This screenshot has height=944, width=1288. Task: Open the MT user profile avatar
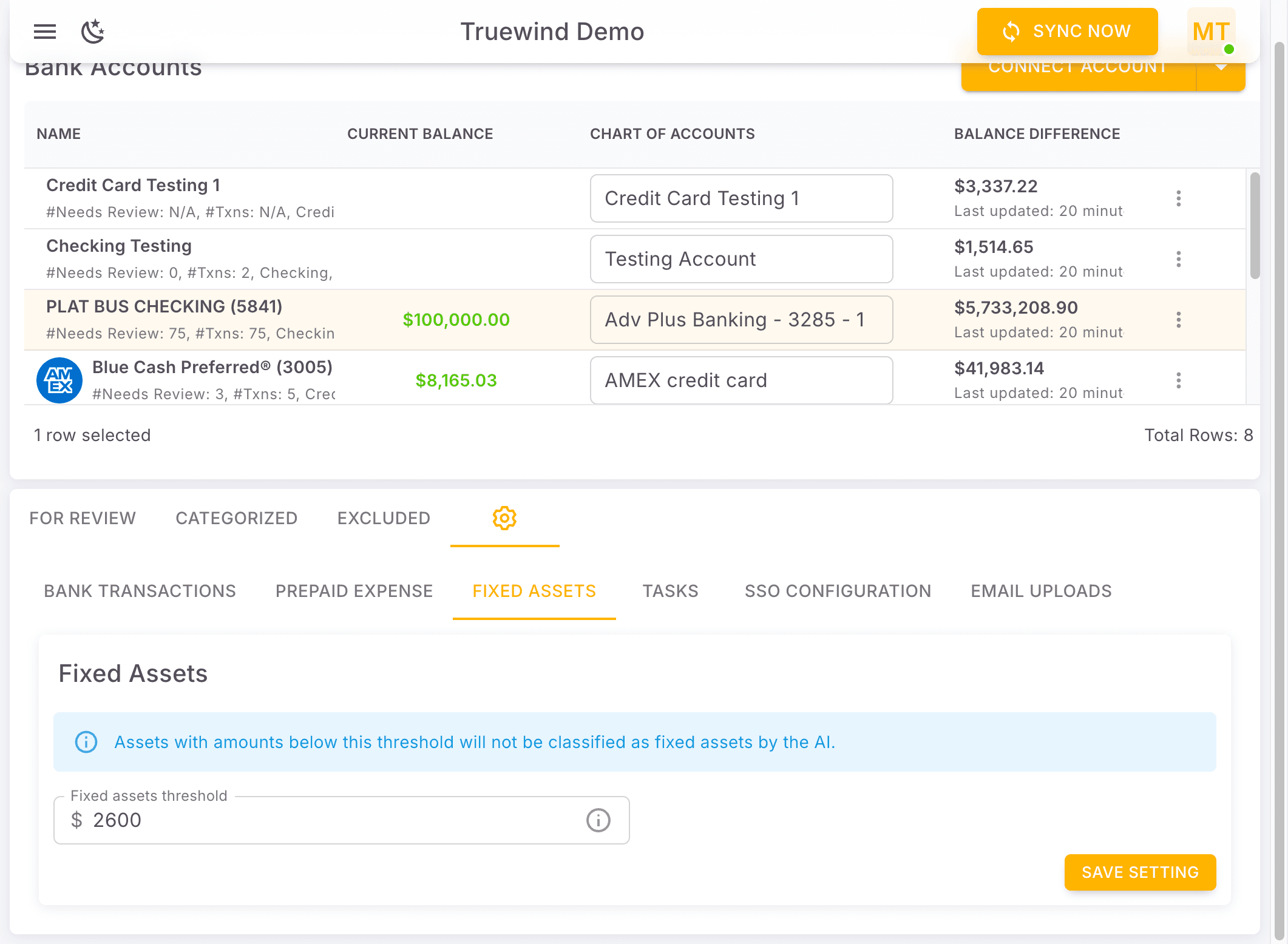click(1211, 32)
